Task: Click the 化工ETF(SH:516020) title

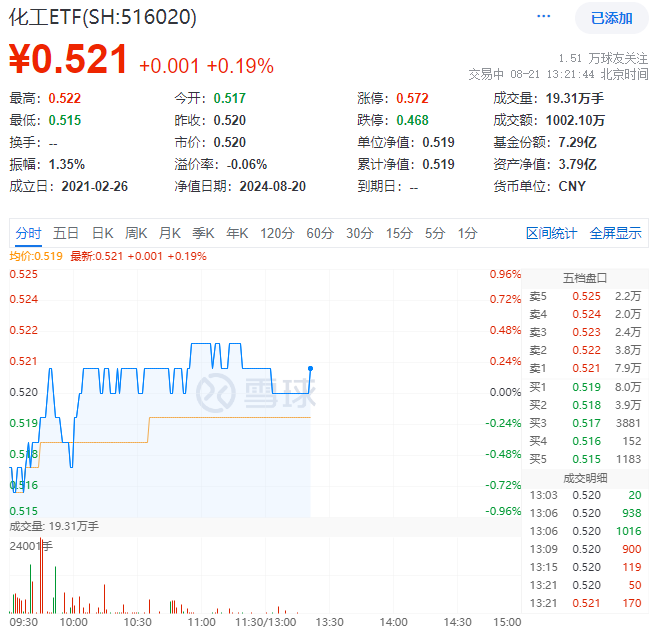Action: click(x=103, y=18)
